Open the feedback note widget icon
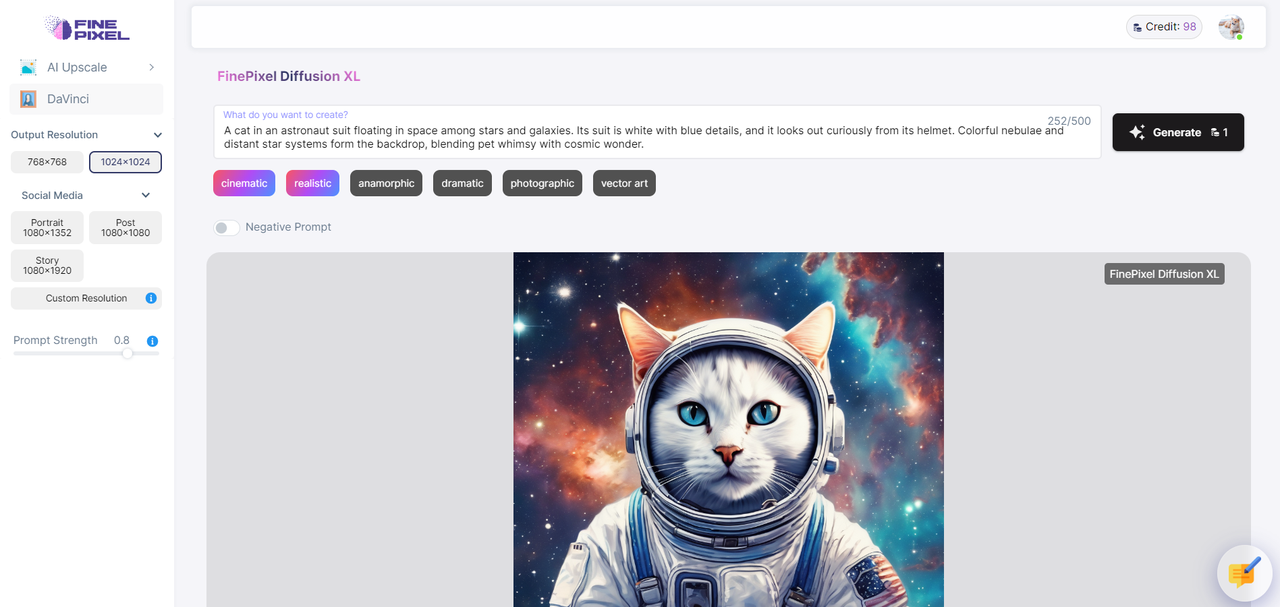 [x=1244, y=573]
